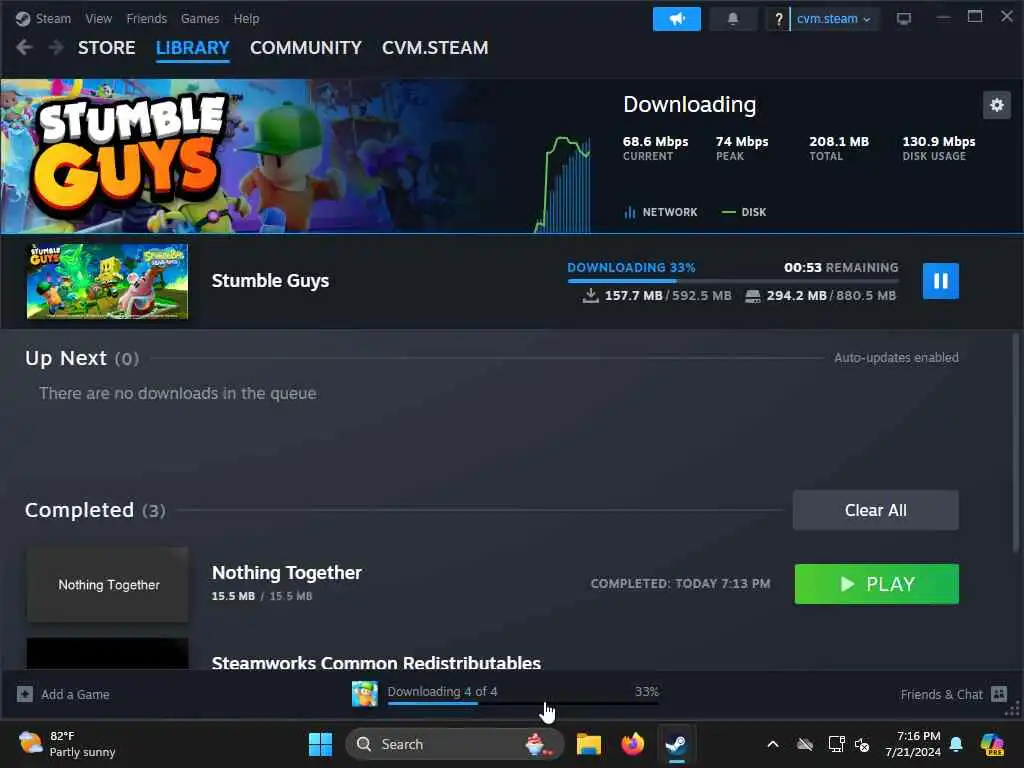Click the blue announcements megaphone icon
This screenshot has height=768, width=1024.
[677, 19]
